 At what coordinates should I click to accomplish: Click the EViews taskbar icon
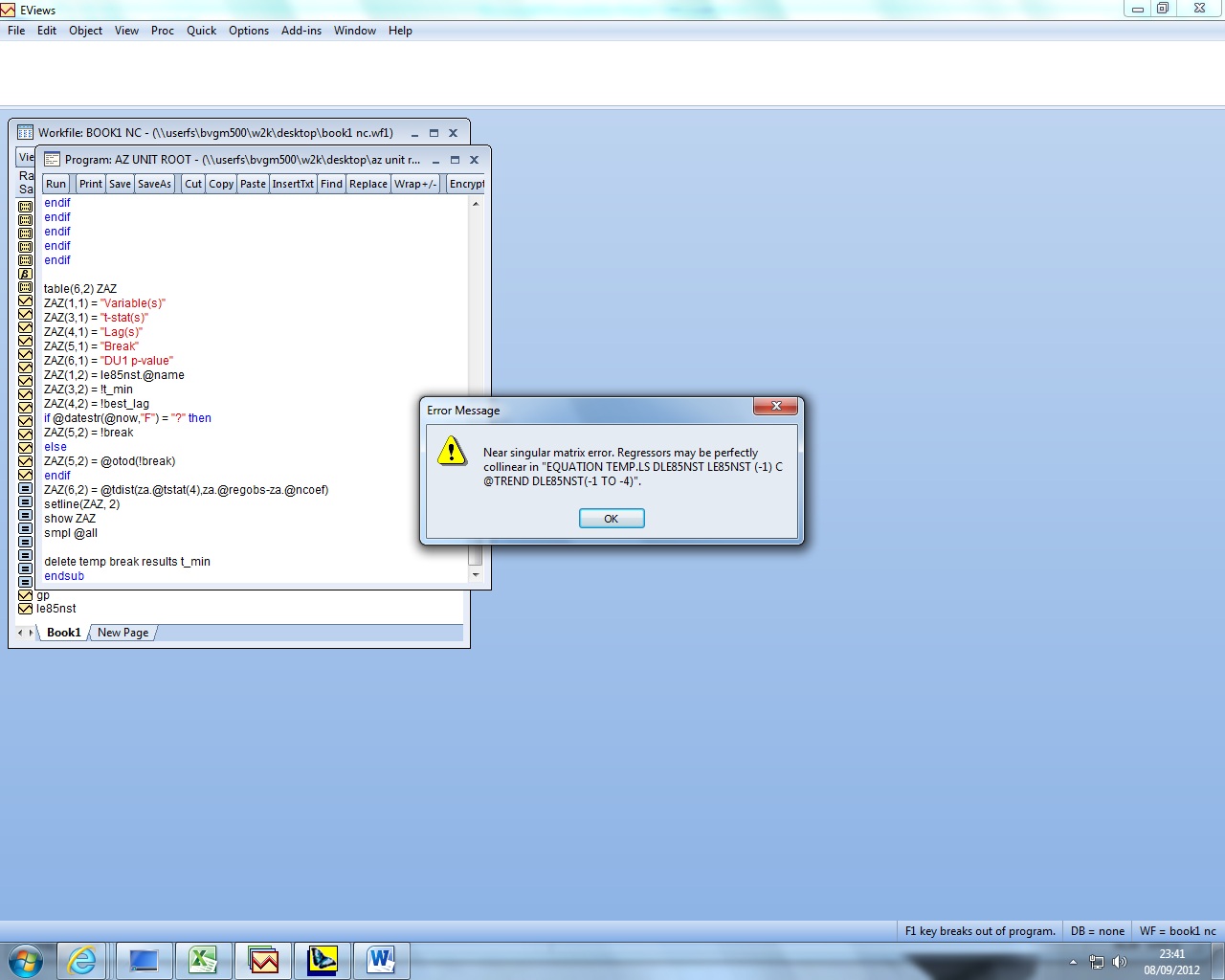pos(263,960)
